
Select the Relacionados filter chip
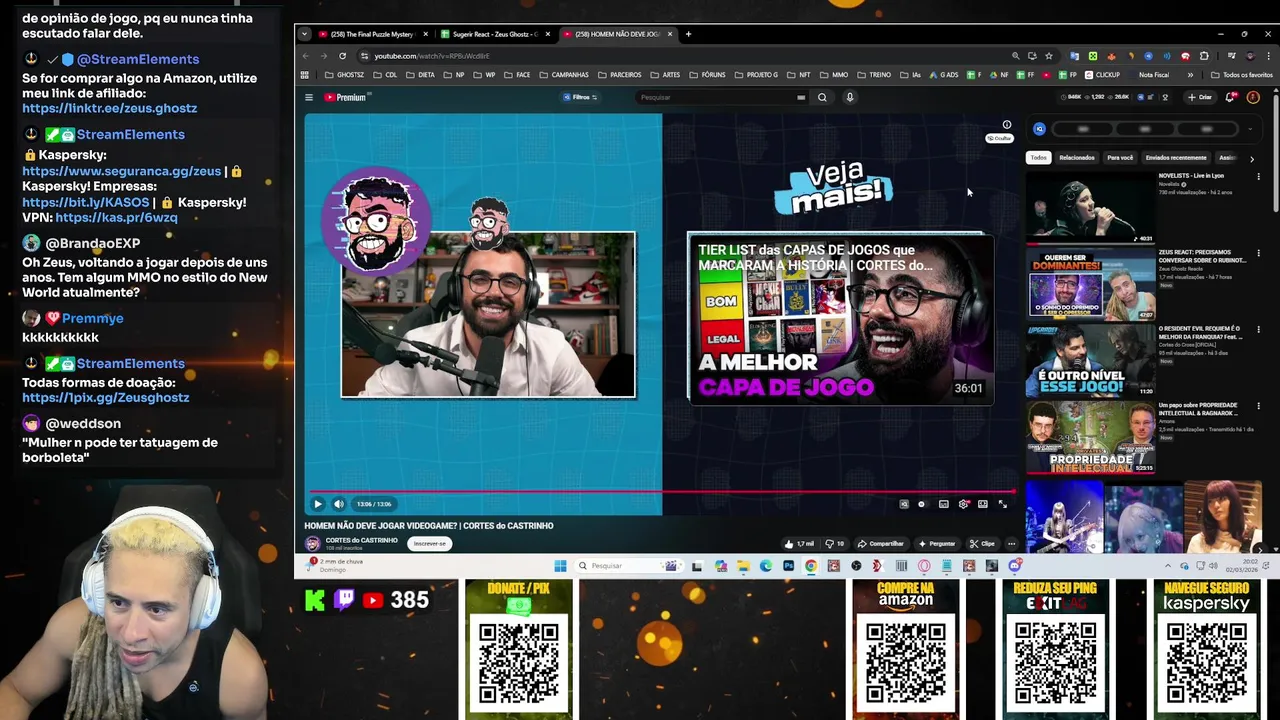[1077, 157]
